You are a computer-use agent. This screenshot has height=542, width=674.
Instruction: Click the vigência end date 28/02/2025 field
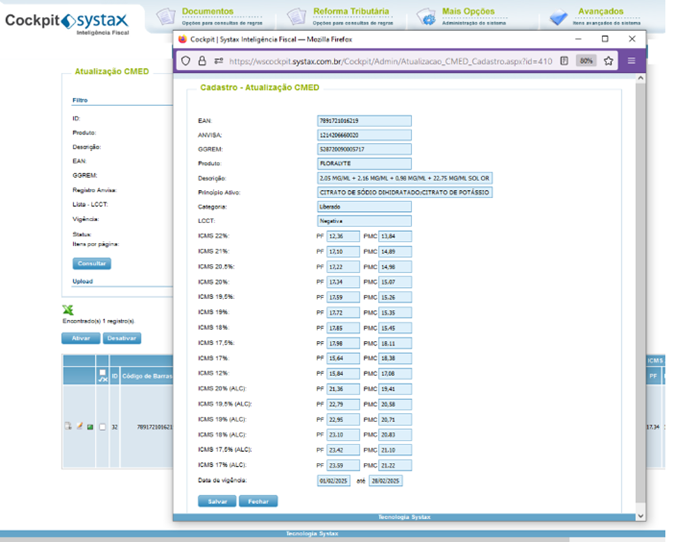pos(386,481)
